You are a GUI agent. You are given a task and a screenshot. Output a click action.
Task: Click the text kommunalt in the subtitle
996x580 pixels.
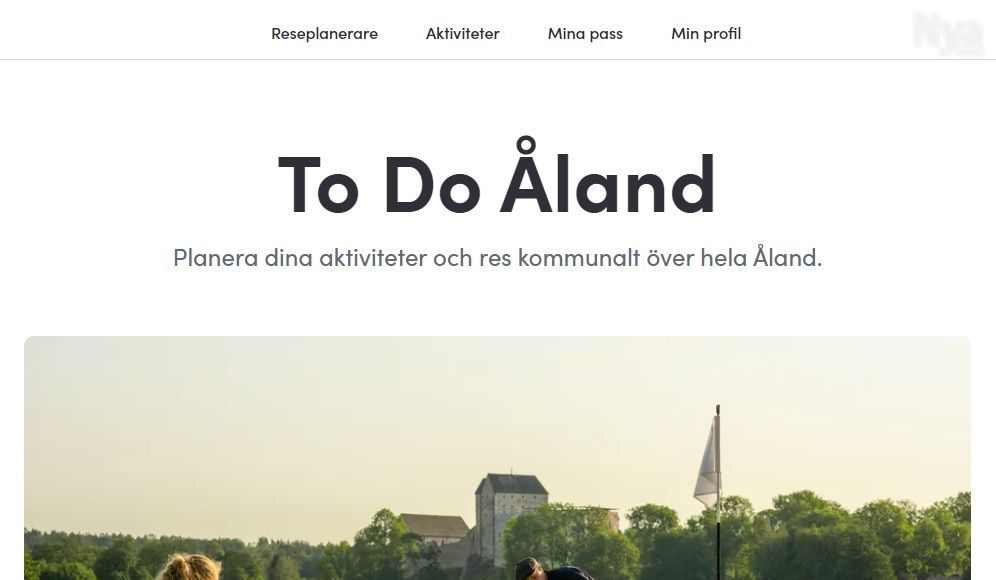(579, 258)
